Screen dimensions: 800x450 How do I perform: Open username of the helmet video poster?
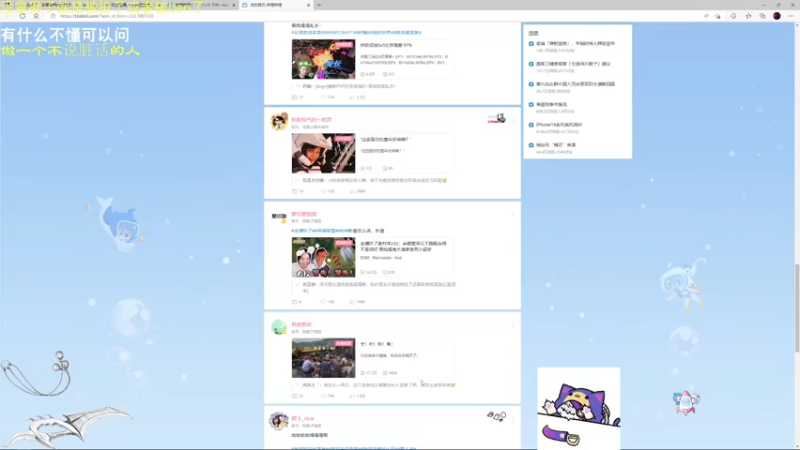311,120
